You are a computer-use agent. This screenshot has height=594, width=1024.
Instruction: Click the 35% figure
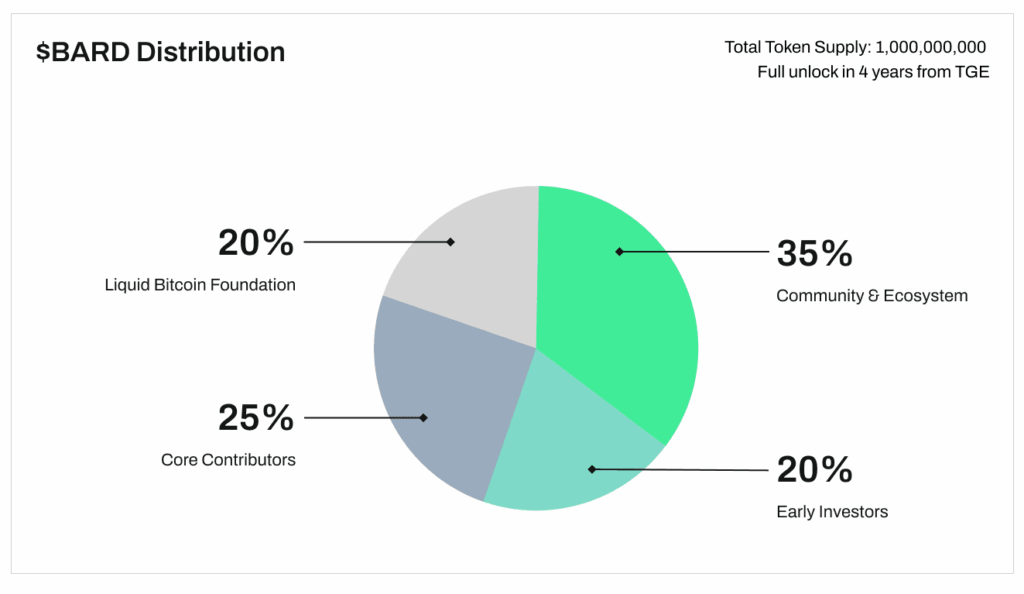tap(814, 253)
